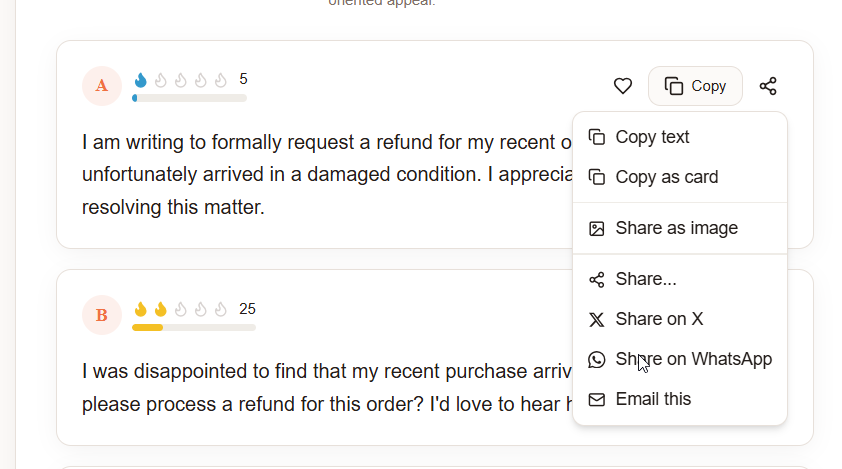This screenshot has height=469, width=842.
Task: Open the Share... menu entry
Action: tap(646, 279)
